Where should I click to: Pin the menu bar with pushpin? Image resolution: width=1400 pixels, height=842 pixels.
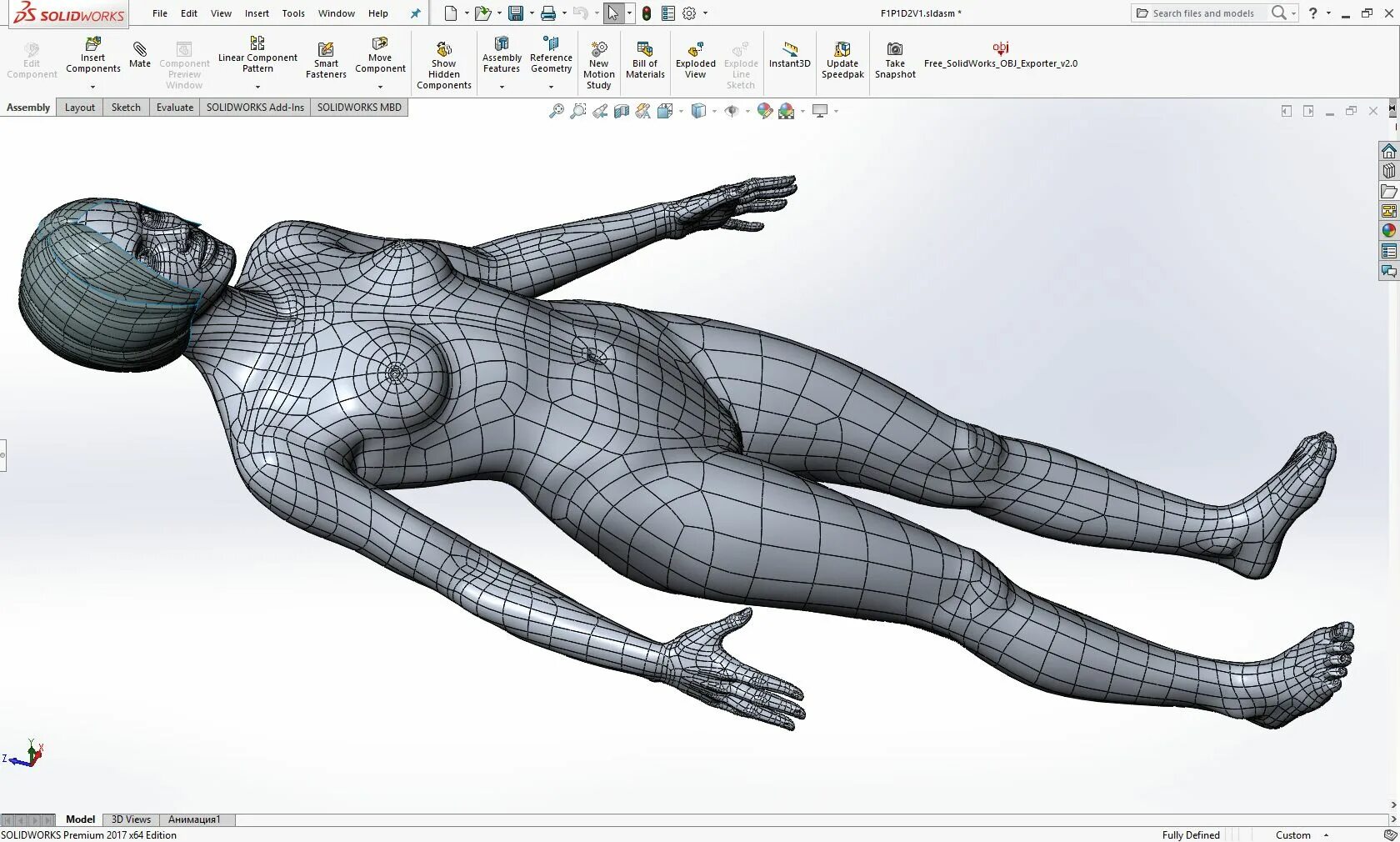click(415, 13)
